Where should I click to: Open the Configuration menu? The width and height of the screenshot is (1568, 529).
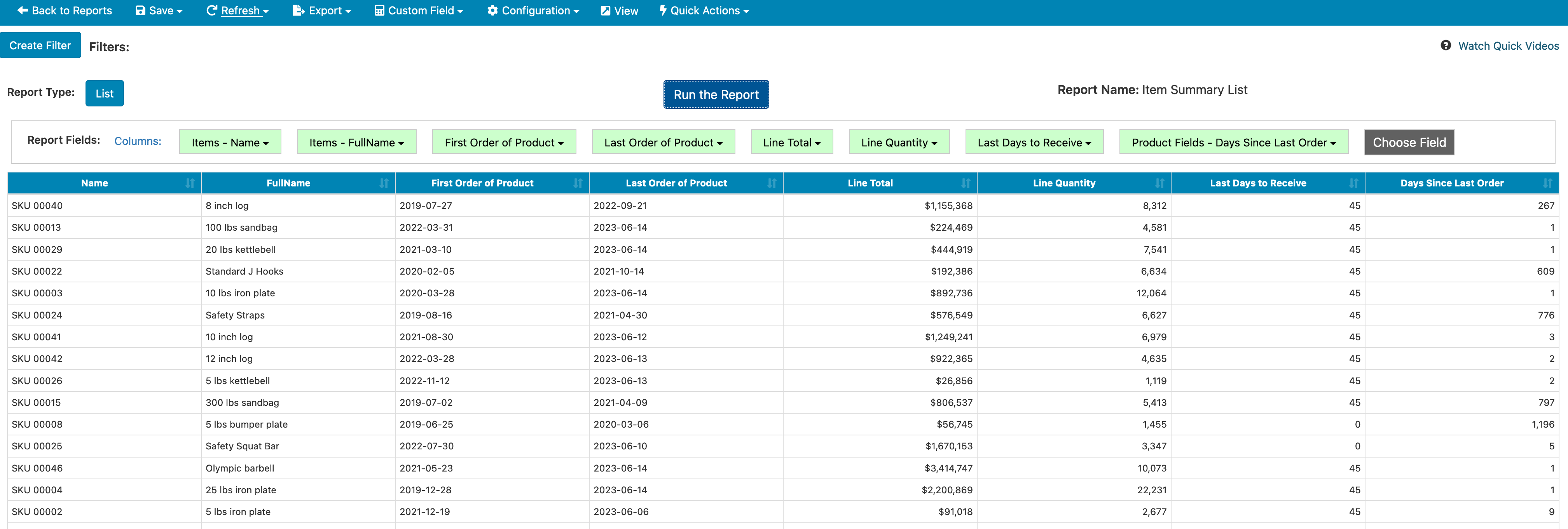[x=533, y=10]
